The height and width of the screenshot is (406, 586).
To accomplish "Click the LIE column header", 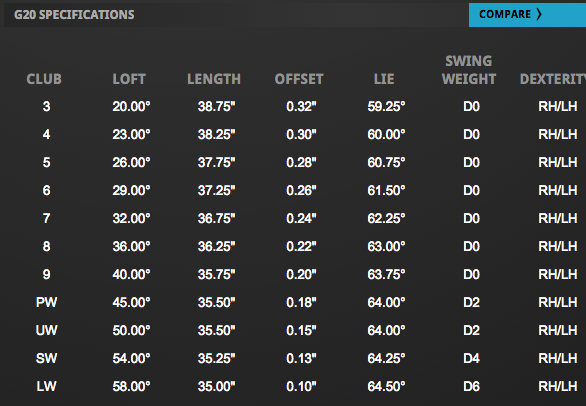I will click(384, 79).
